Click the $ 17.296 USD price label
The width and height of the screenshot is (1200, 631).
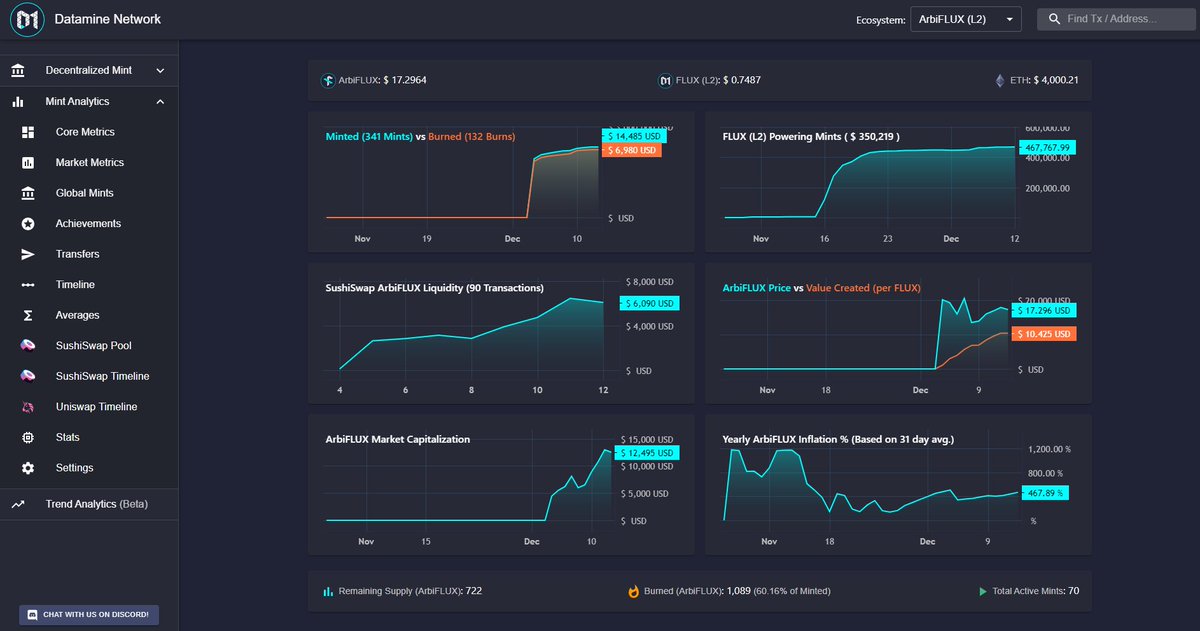tap(1045, 312)
